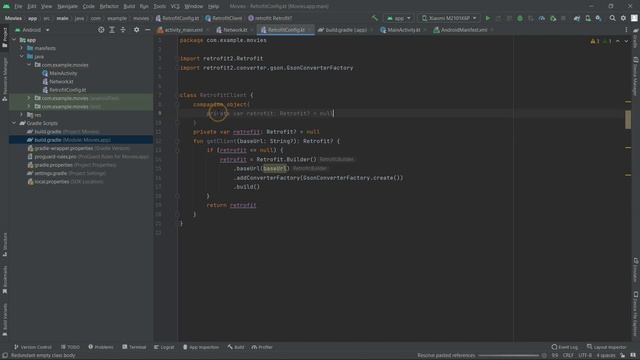Hide the Project panel with minus icon
Screen dimensions: 640x360
pos(147,30)
